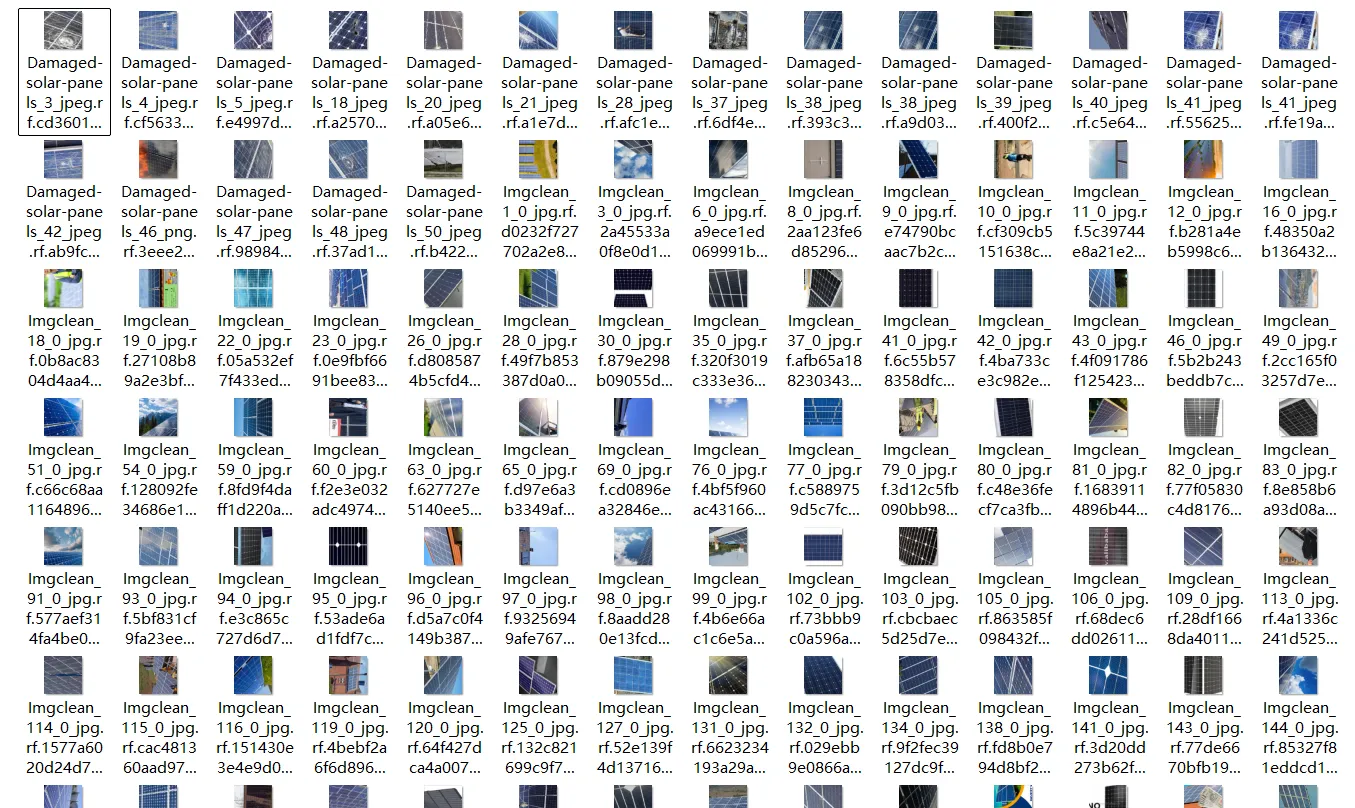
Task: Click the Imgclean_19_0_jpg file name
Action: 159,351
